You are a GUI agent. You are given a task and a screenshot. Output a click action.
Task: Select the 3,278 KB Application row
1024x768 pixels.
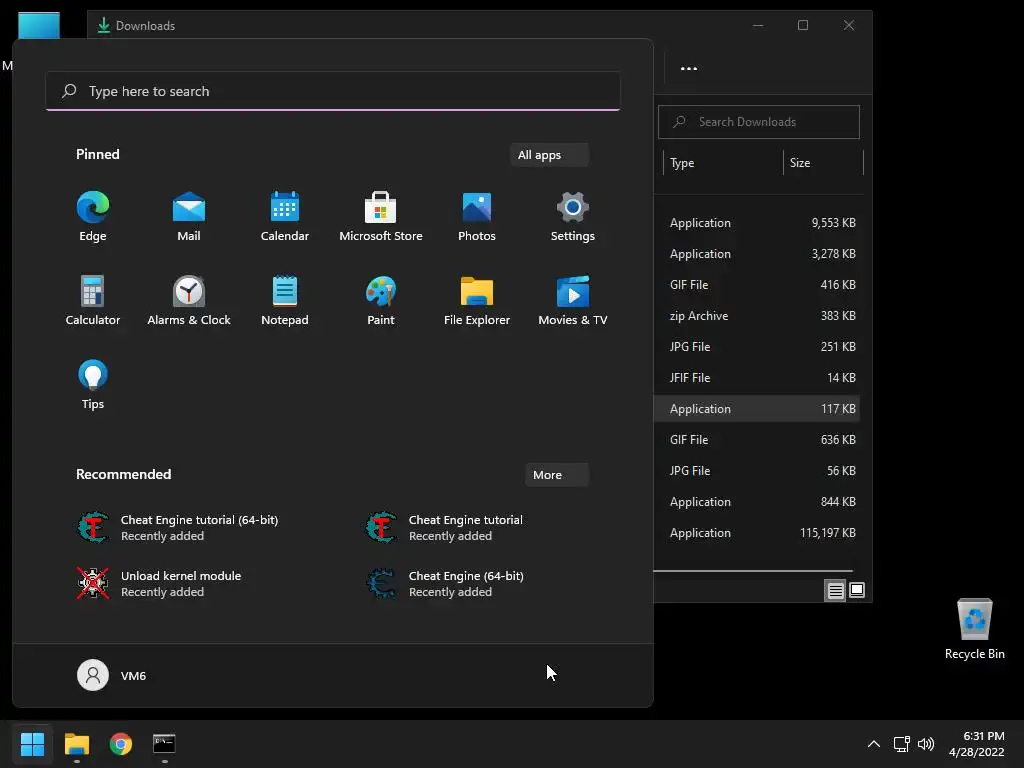758,253
